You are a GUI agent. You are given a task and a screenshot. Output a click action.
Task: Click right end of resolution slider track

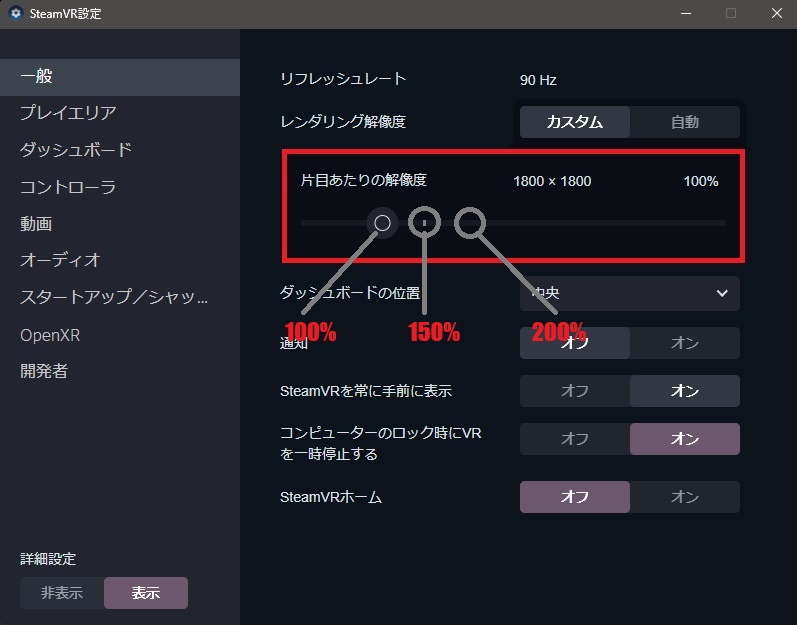point(722,223)
